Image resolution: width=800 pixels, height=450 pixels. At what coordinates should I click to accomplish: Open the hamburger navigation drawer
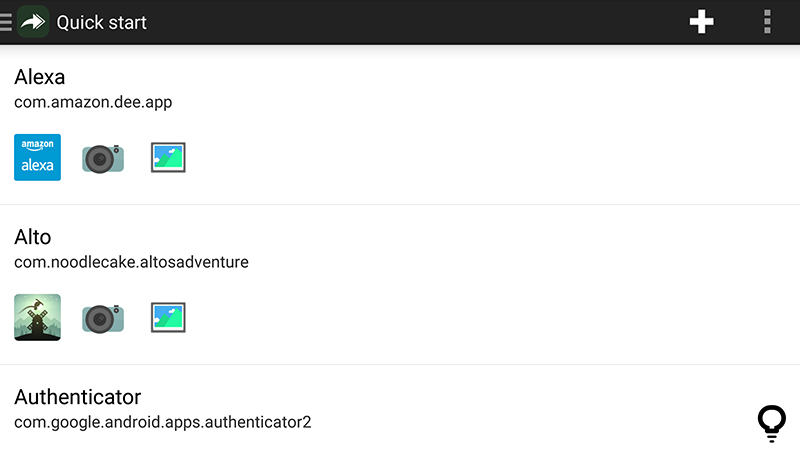point(6,22)
